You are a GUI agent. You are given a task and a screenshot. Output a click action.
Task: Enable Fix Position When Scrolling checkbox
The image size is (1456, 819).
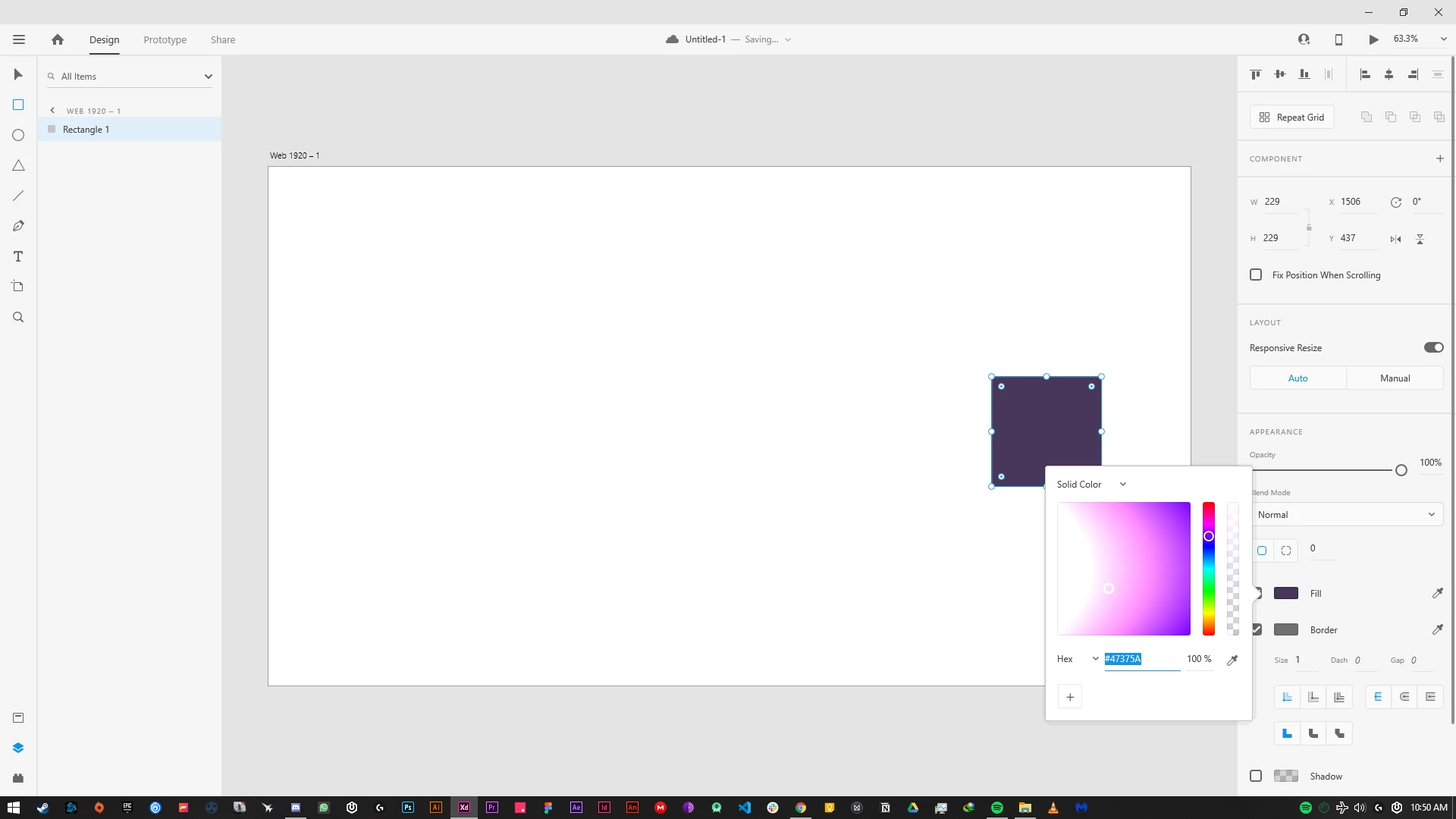tap(1256, 275)
